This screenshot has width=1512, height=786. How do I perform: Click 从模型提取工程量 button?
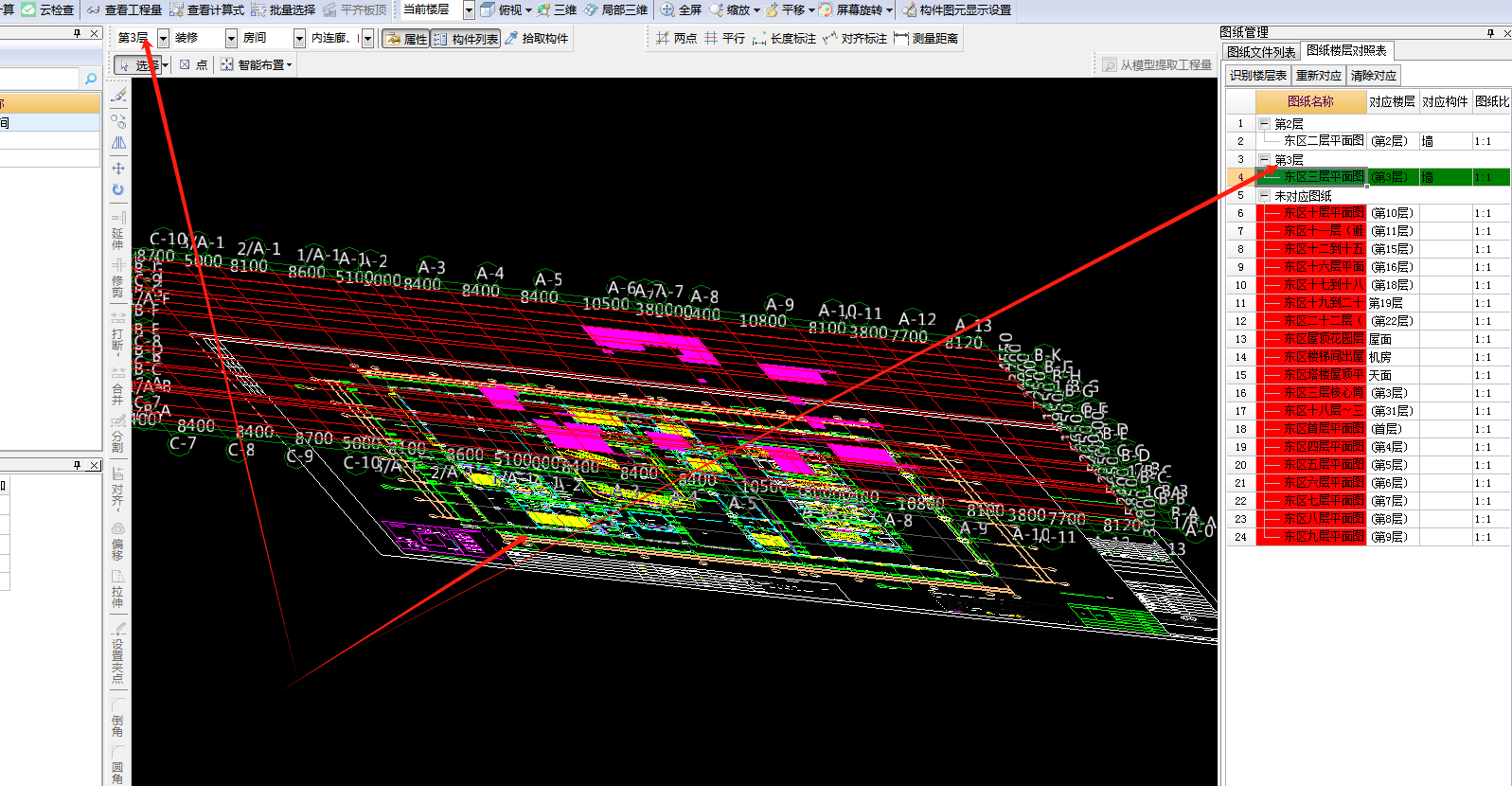1157,65
